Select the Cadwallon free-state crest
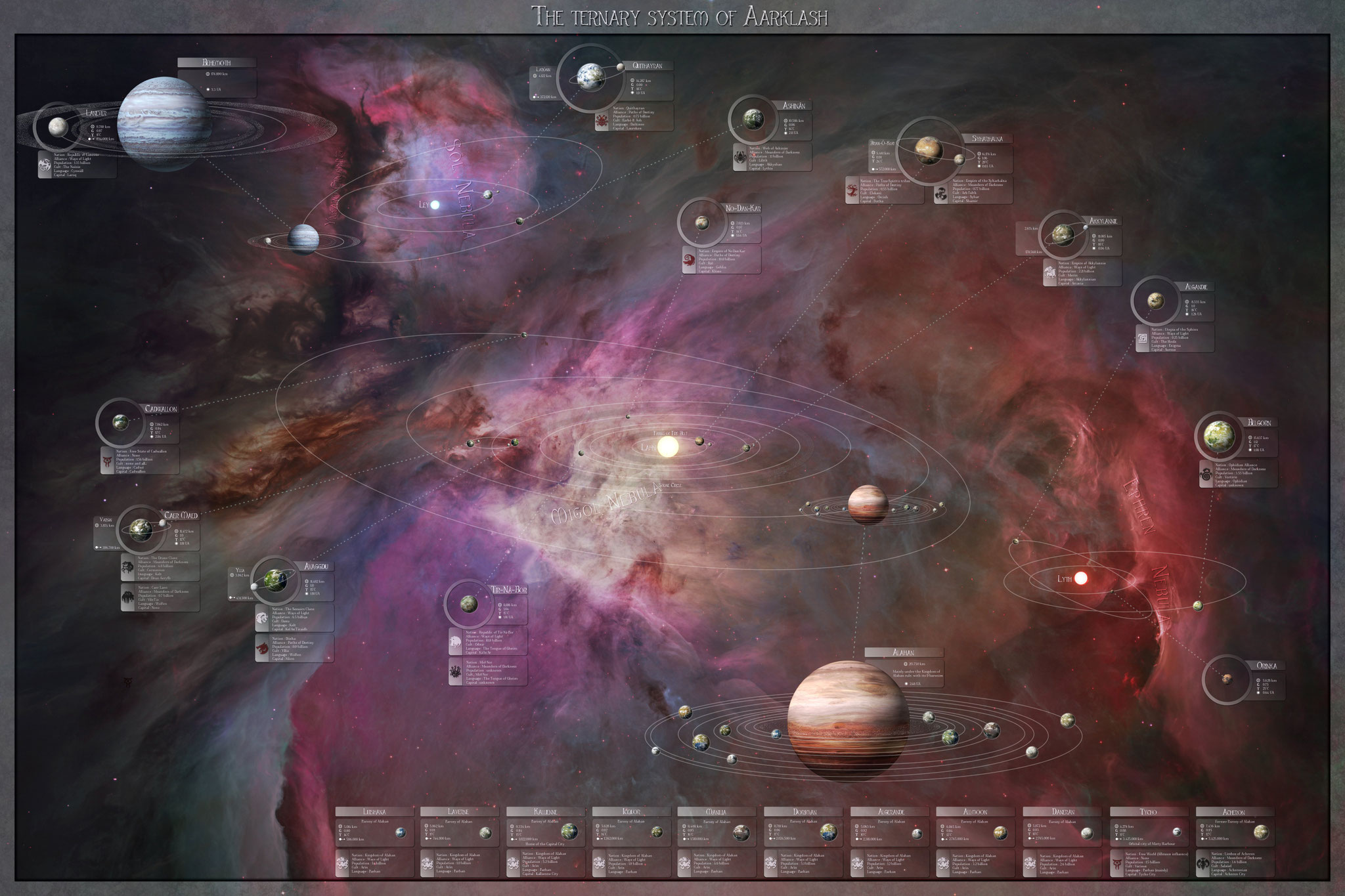This screenshot has width=1345, height=896. (107, 462)
